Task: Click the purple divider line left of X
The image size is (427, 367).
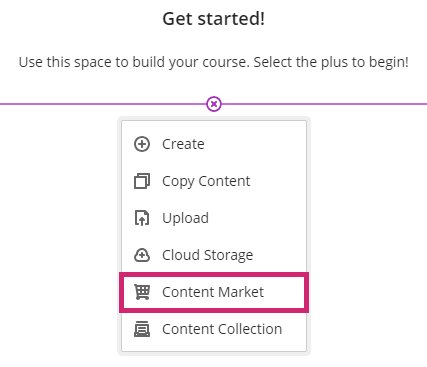Action: click(103, 104)
